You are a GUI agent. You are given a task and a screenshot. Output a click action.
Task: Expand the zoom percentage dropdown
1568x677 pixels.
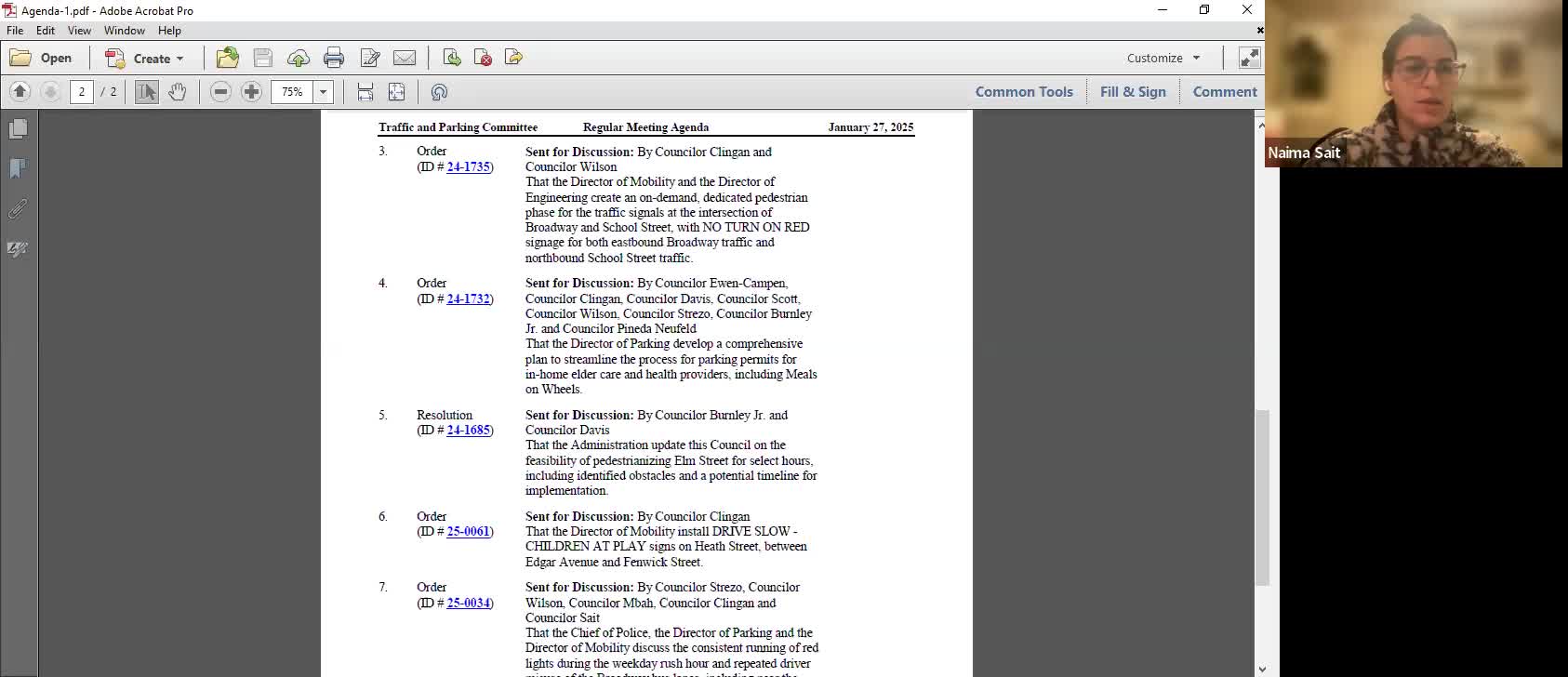[324, 92]
